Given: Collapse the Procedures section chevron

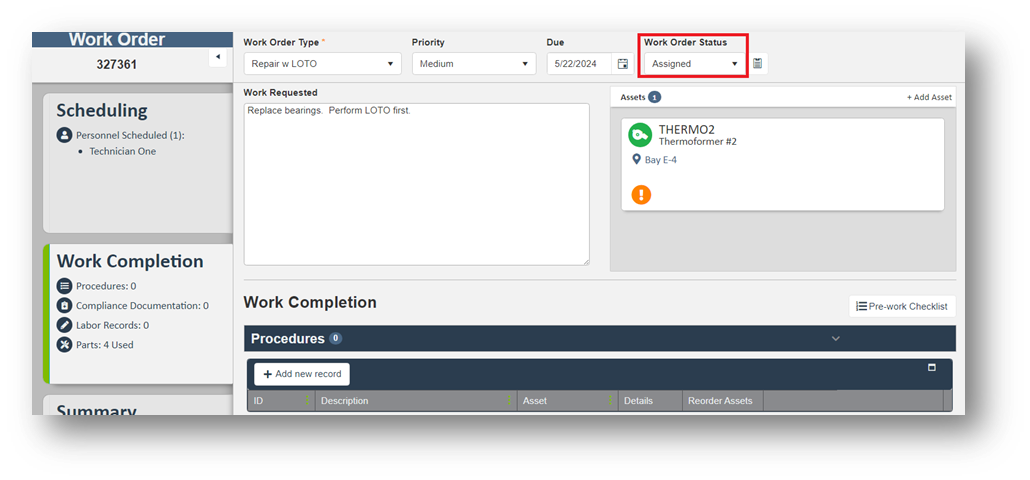Looking at the screenshot, I should pos(836,339).
